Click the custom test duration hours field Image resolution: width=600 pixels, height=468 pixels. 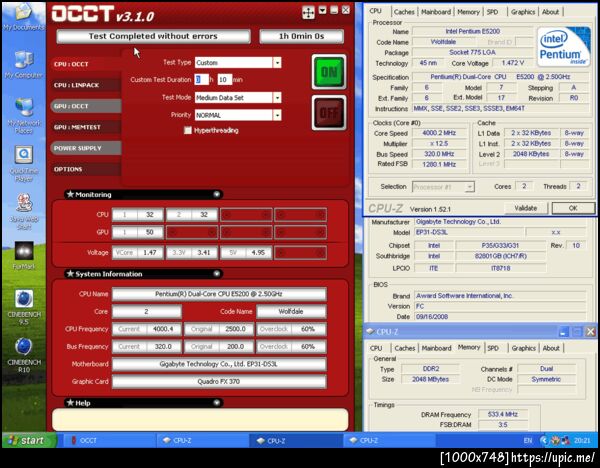(x=202, y=80)
